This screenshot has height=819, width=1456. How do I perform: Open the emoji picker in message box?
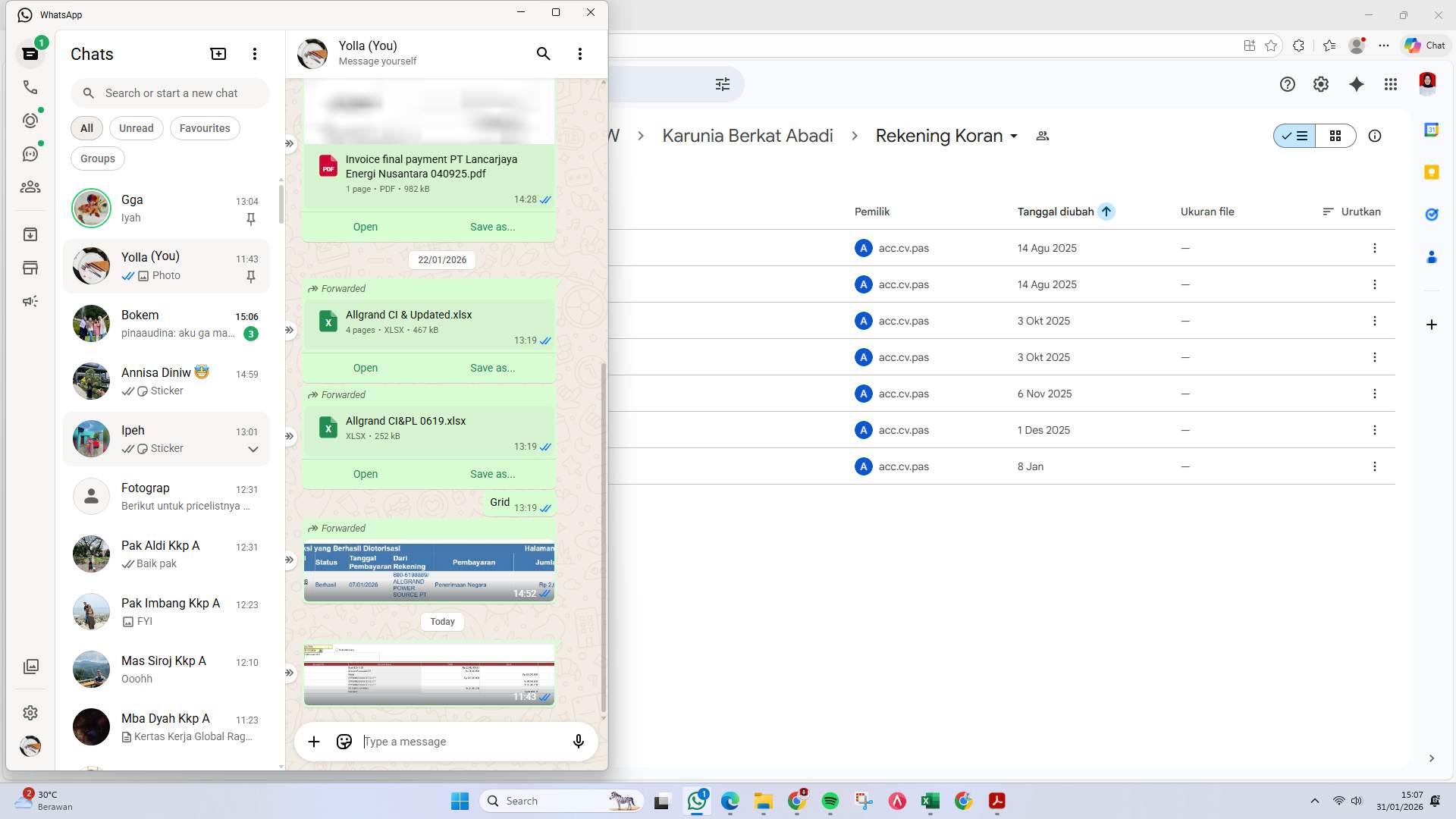pyautogui.click(x=344, y=742)
